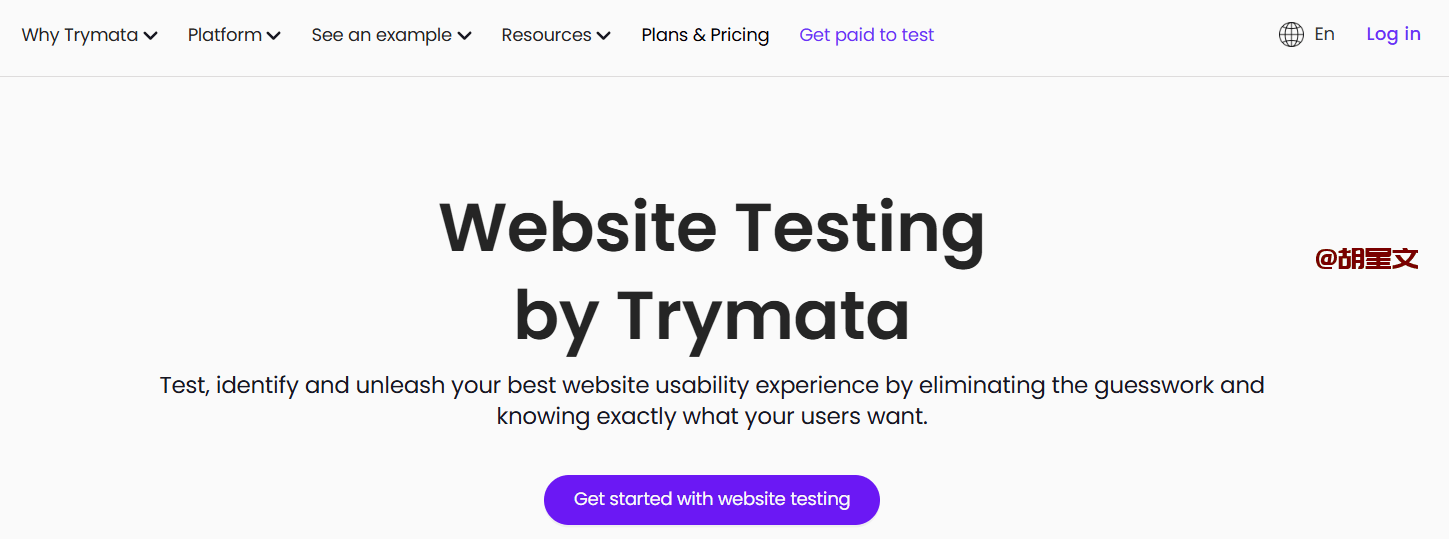
Task: Click the Log in link
Action: [x=1393, y=34]
